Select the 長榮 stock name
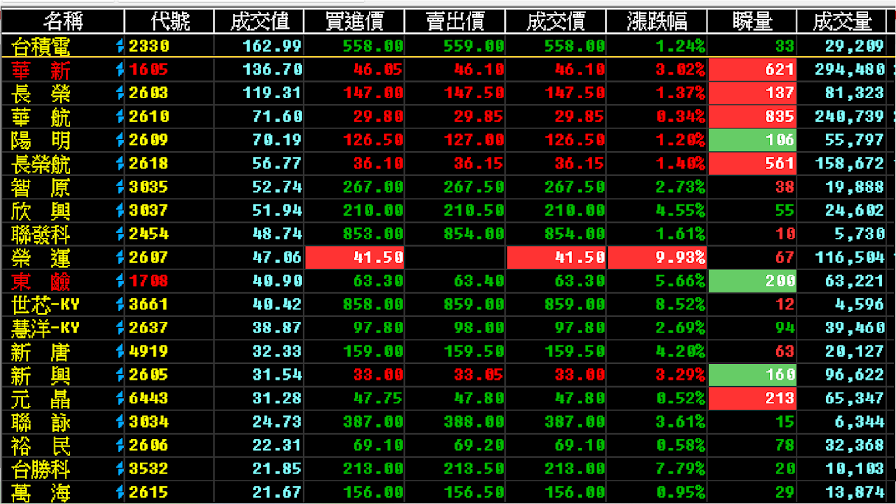 coord(41,94)
